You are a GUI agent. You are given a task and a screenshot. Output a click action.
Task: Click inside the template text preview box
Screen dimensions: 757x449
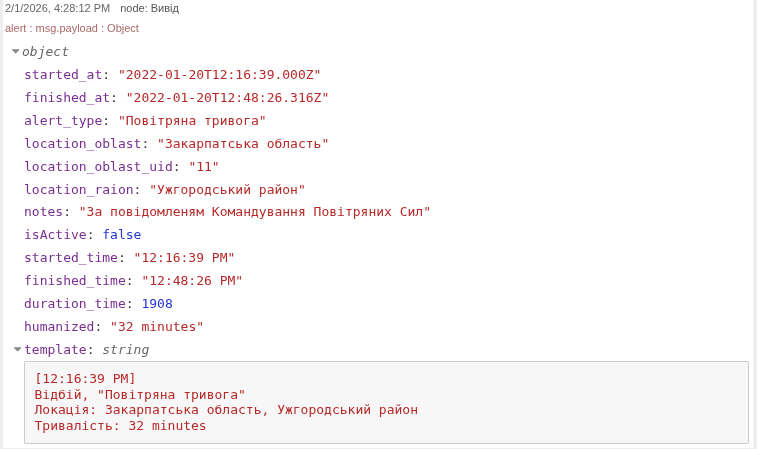pyautogui.click(x=385, y=402)
